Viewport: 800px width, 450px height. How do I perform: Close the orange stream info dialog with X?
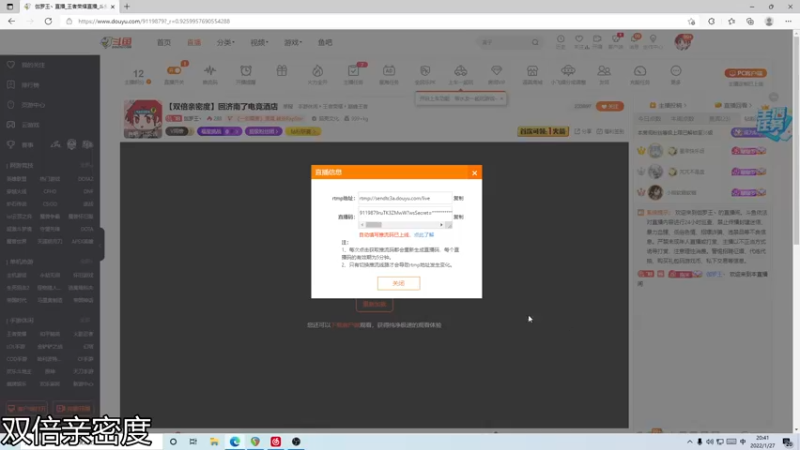point(474,173)
